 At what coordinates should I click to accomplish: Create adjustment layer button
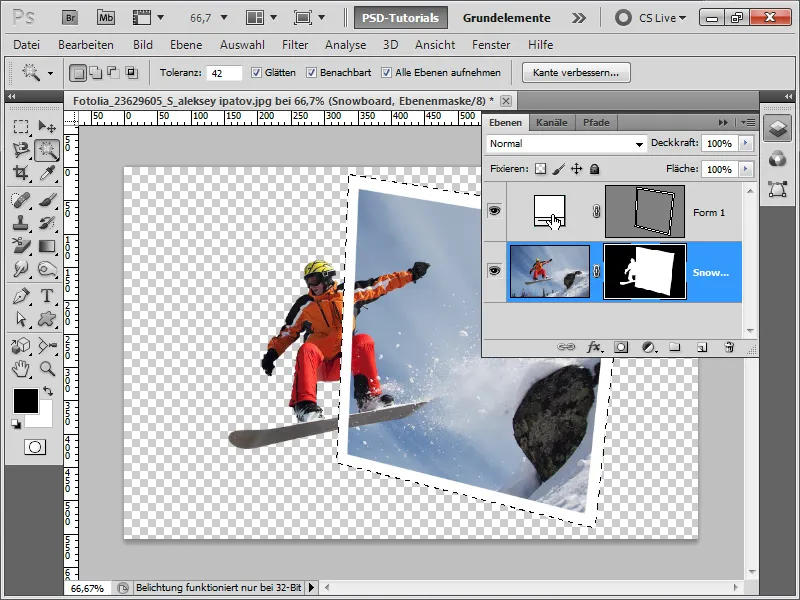point(648,347)
